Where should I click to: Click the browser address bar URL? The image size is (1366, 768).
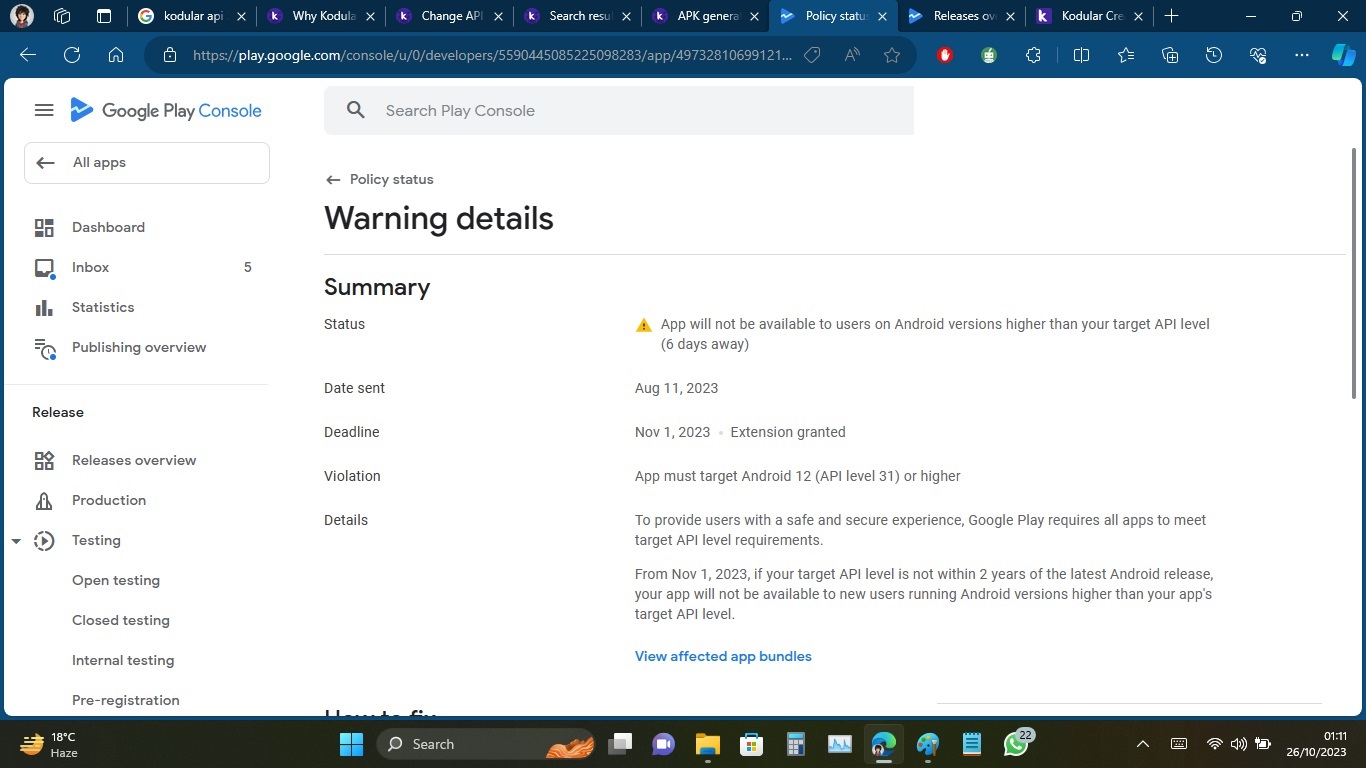coord(492,55)
